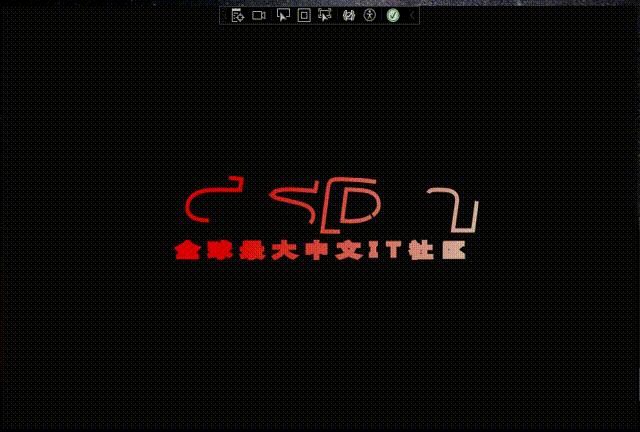640x432 pixels.
Task: Click the Chinese slogan text under logo
Action: pyautogui.click(x=320, y=250)
